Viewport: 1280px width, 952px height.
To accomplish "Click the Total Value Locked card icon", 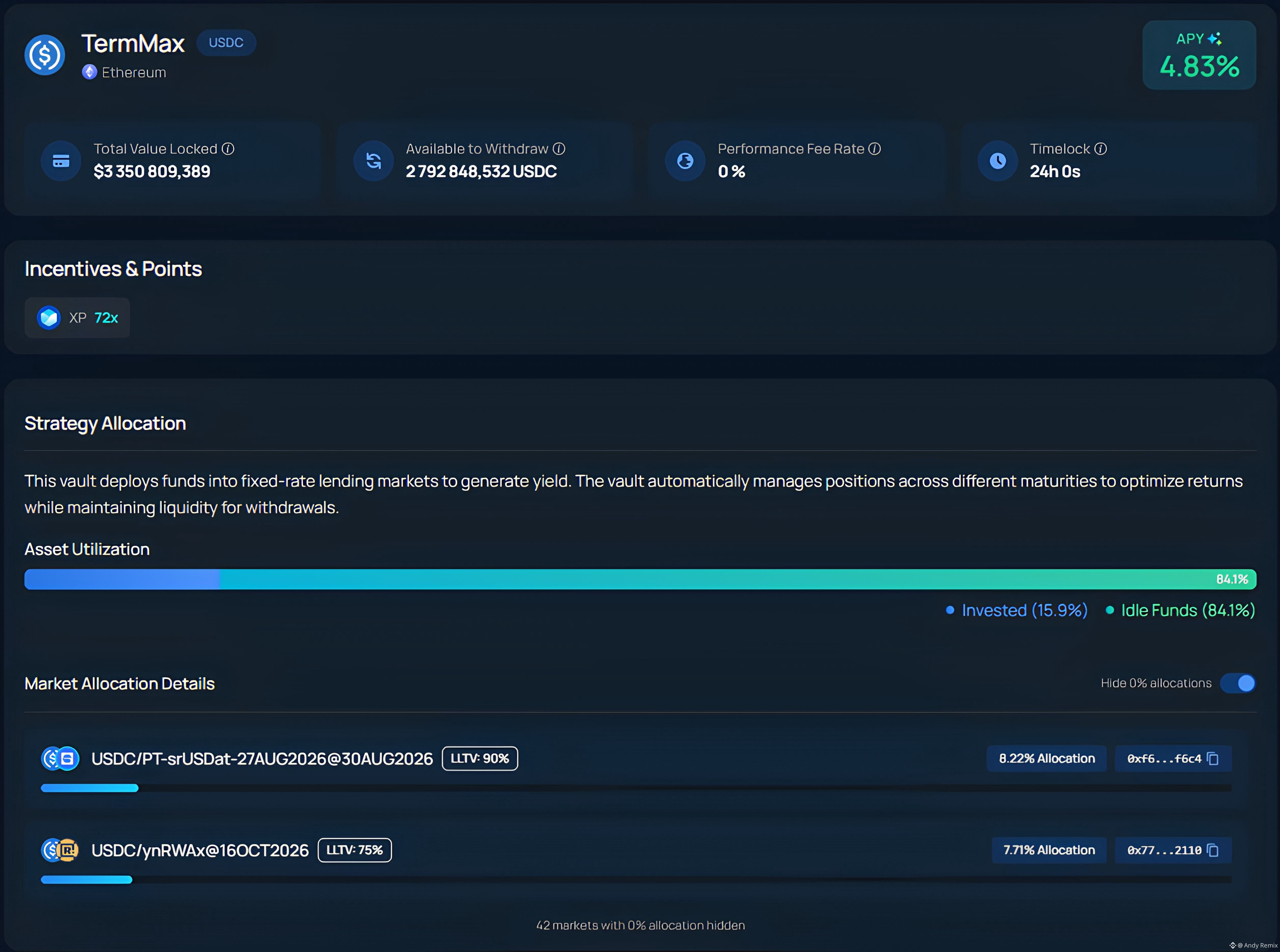I will coord(61,161).
